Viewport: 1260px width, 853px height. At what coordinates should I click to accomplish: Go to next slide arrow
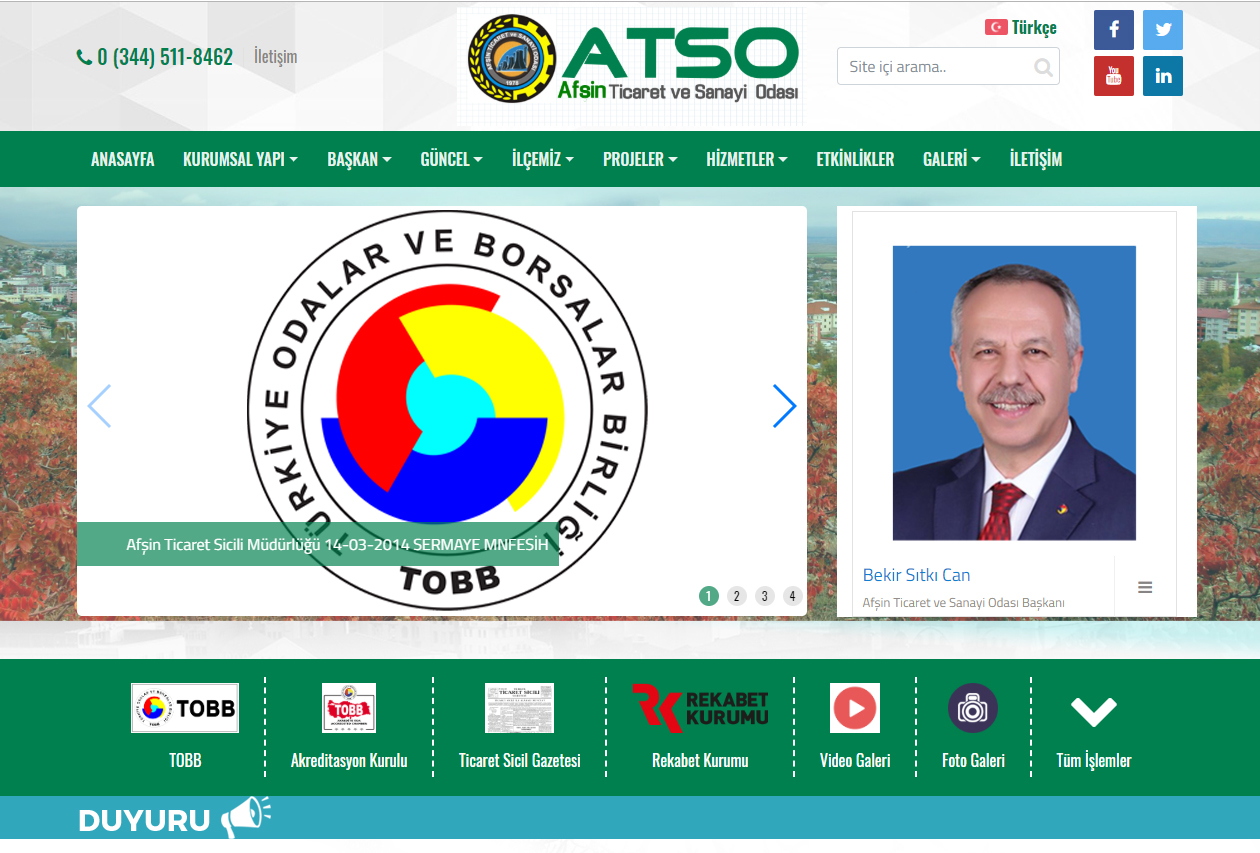coord(785,406)
